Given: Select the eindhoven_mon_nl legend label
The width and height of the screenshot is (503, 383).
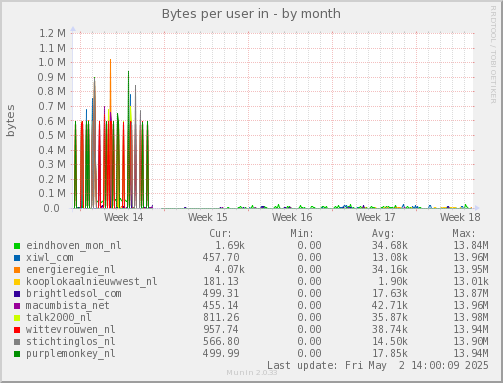Looking at the screenshot, I should click(74, 246).
